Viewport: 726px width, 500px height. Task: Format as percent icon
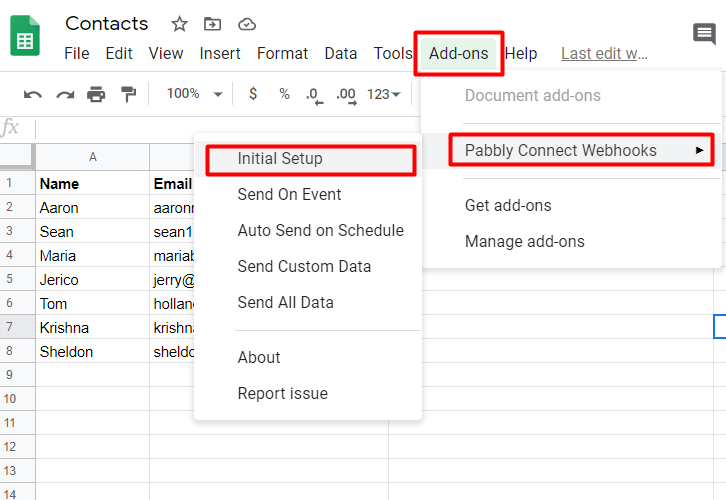point(284,94)
